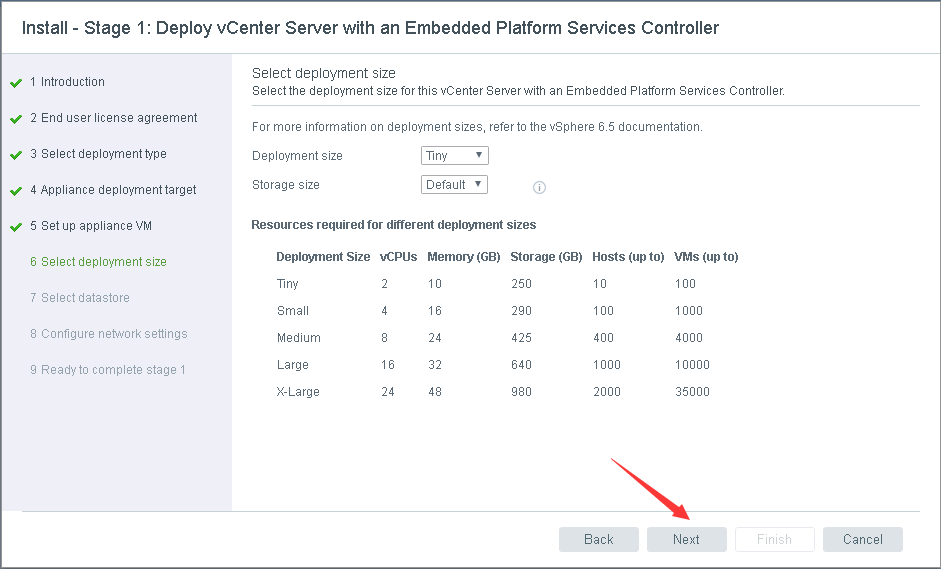
Task: Click the storage size info icon
Action: (540, 187)
